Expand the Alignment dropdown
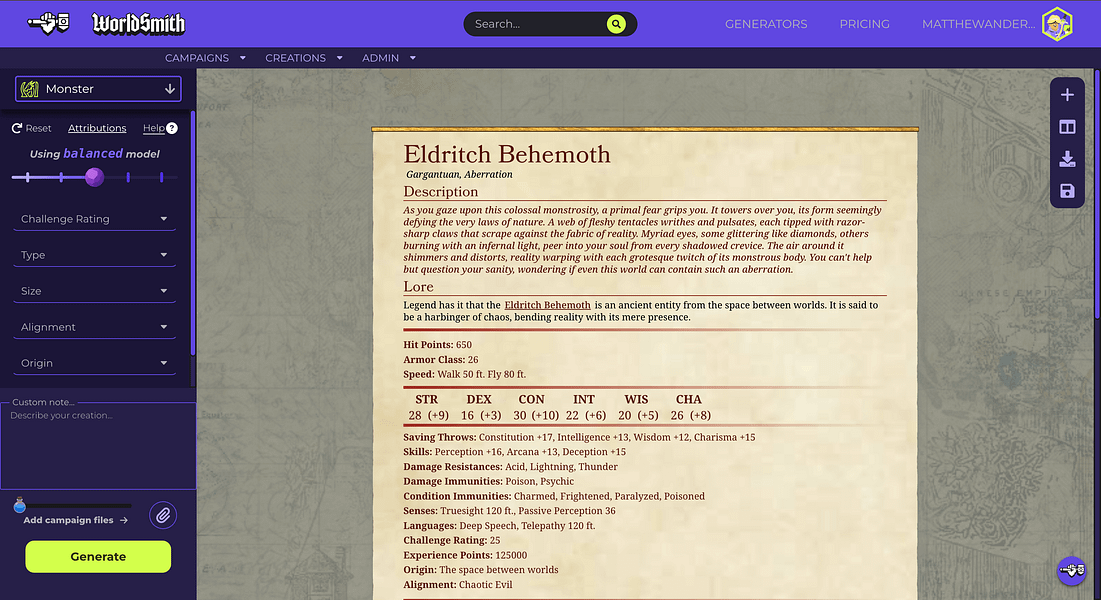1101x600 pixels. pos(94,327)
